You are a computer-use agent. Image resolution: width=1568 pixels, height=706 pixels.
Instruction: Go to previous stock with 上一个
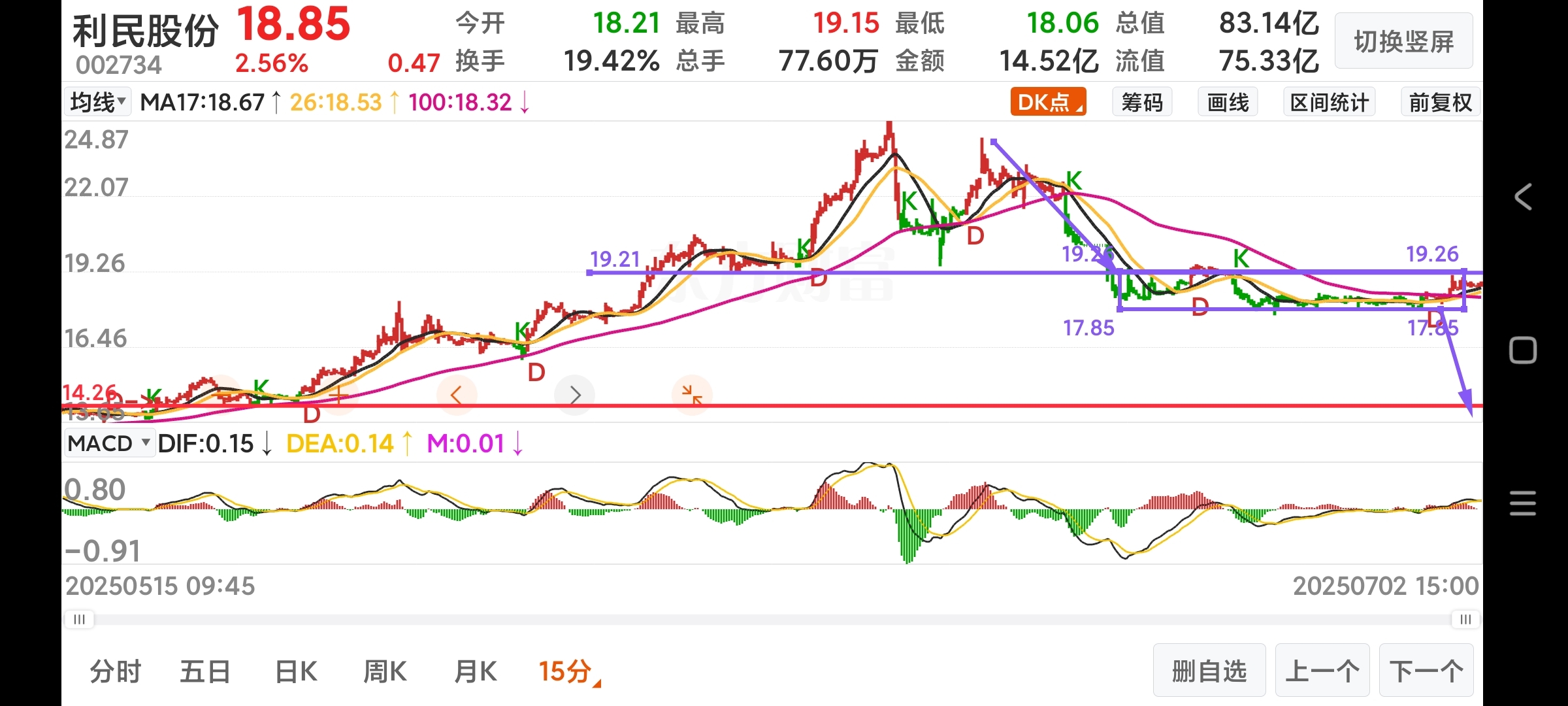[x=1322, y=671]
